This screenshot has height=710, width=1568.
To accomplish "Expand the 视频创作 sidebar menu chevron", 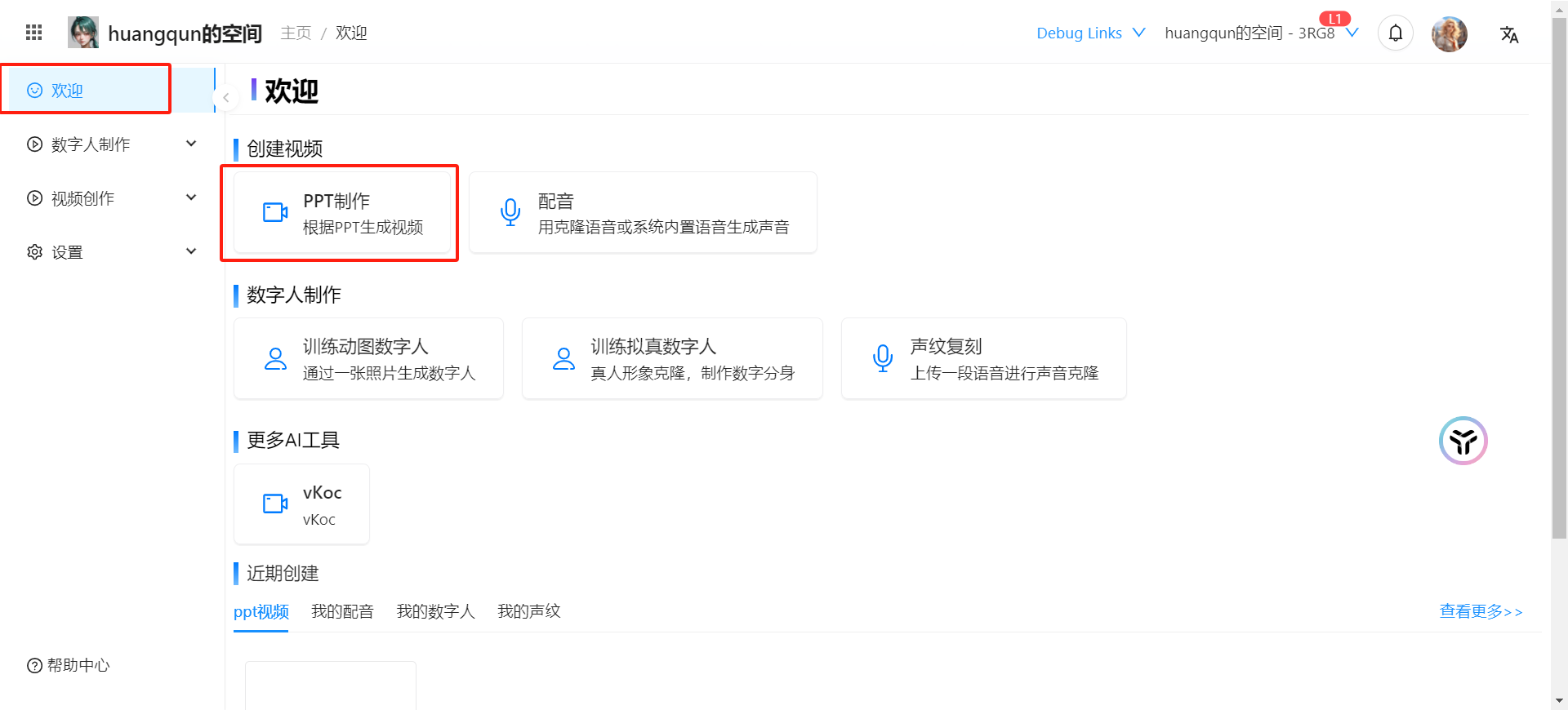I will pos(191,197).
